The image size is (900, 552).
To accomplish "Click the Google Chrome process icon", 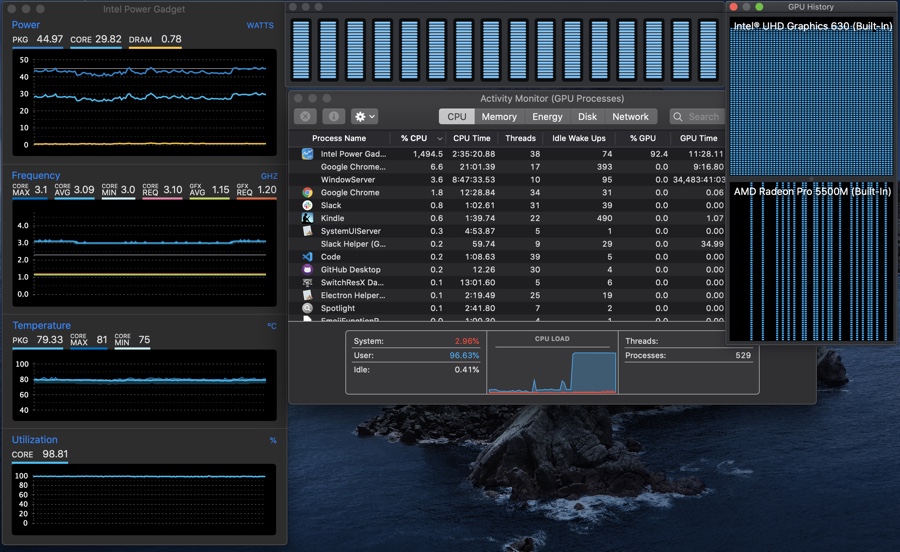I will [x=308, y=192].
